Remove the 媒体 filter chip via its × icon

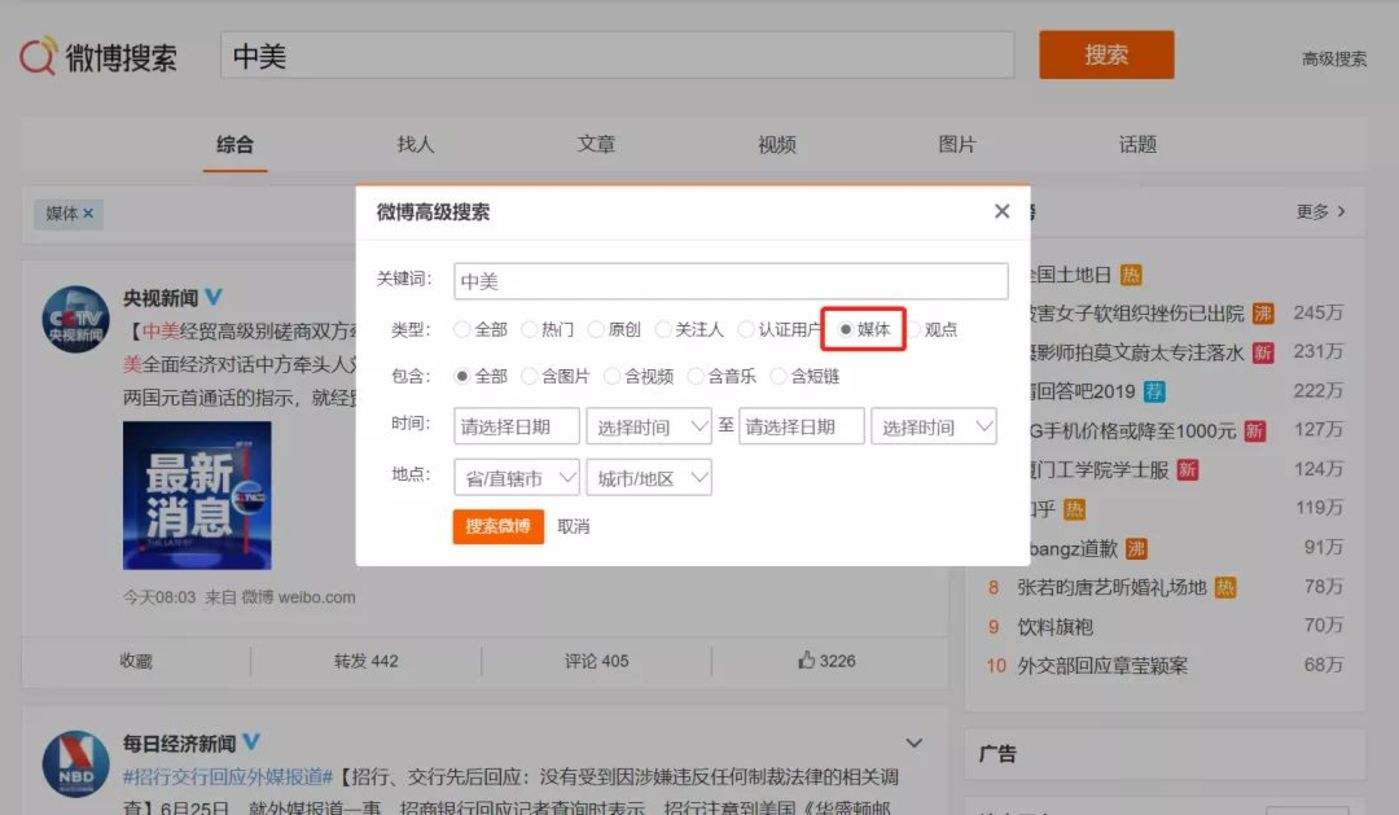88,213
